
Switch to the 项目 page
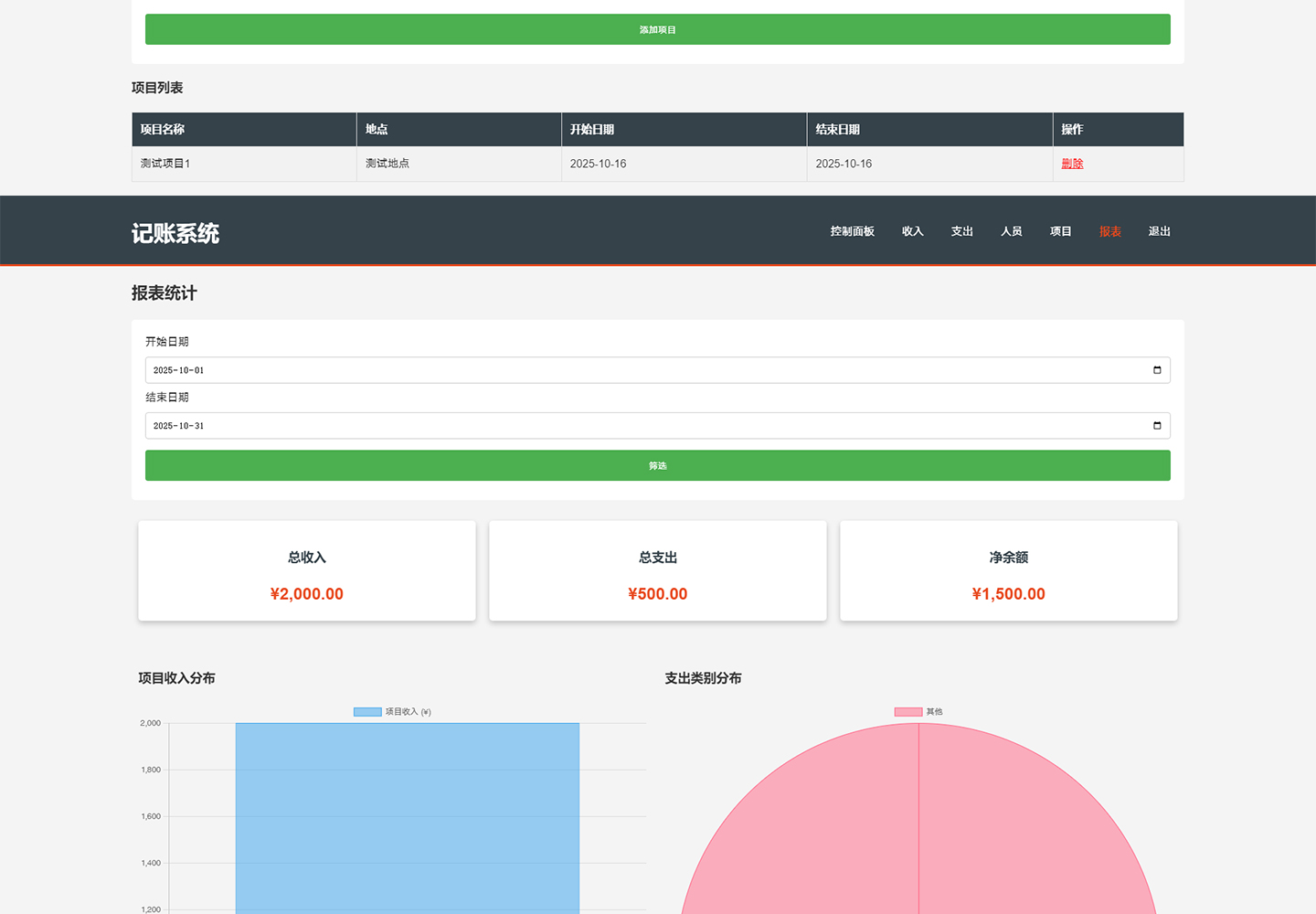pyautogui.click(x=1060, y=231)
